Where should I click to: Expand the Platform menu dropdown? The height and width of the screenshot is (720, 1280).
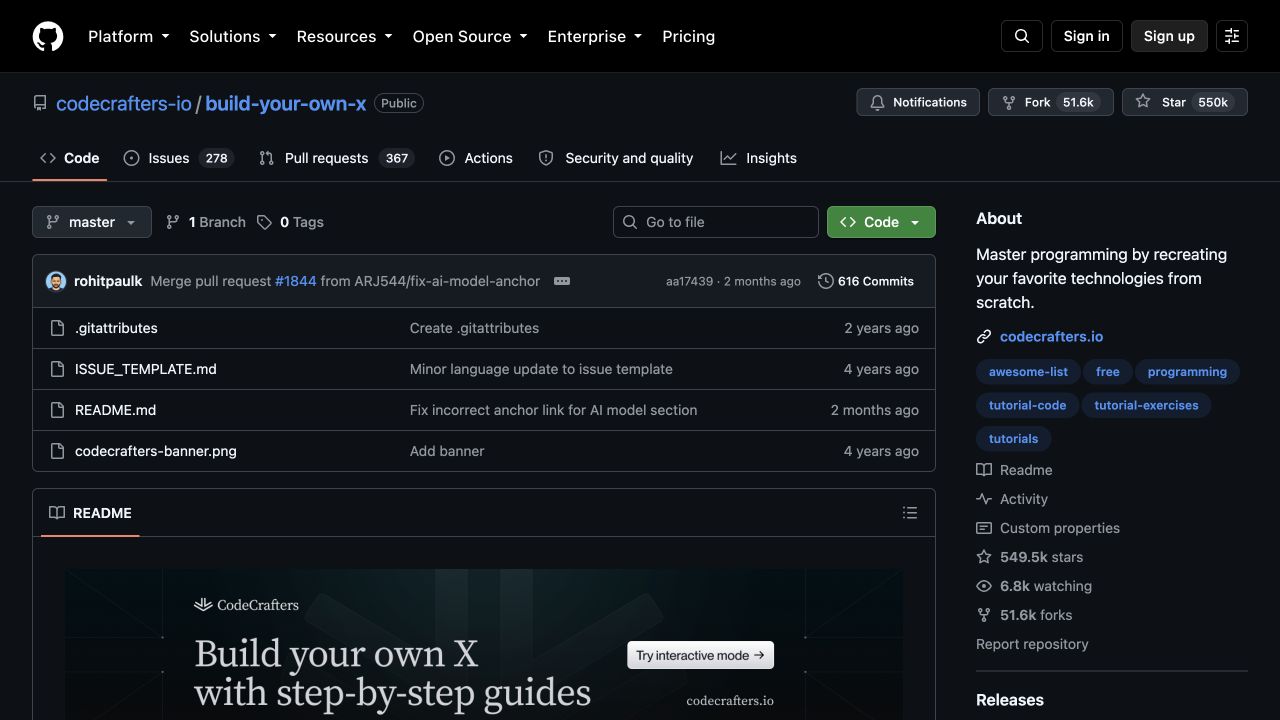tap(128, 36)
